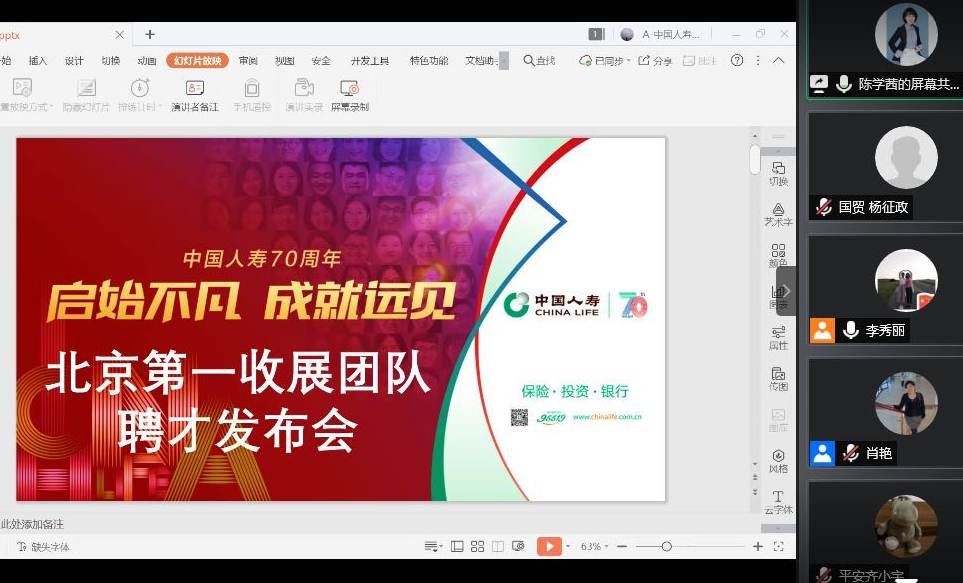
Task: Open the 审阅 review tab
Action: pos(248,61)
